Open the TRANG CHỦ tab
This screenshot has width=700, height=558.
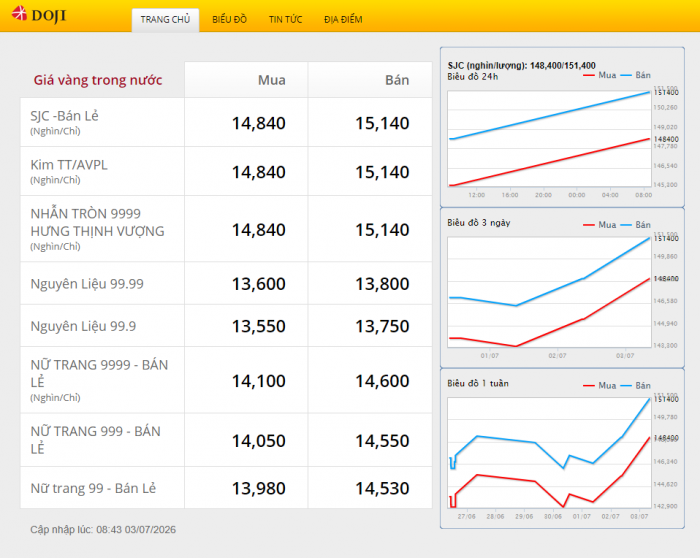[x=165, y=20]
